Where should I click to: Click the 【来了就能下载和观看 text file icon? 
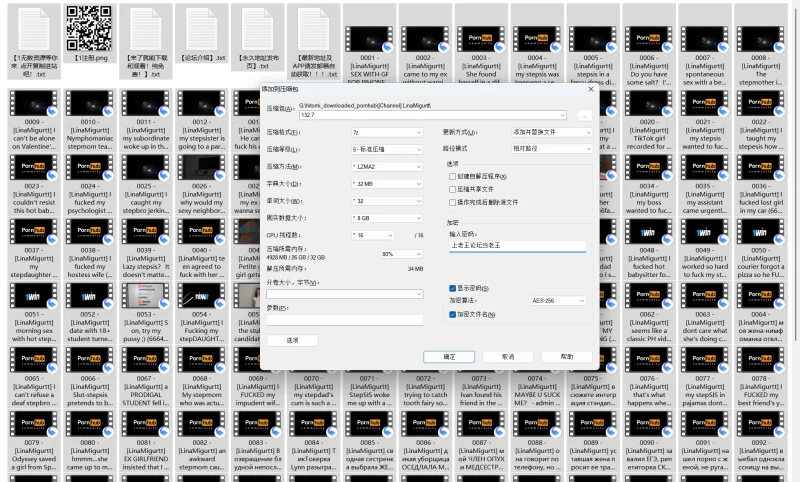coord(145,28)
